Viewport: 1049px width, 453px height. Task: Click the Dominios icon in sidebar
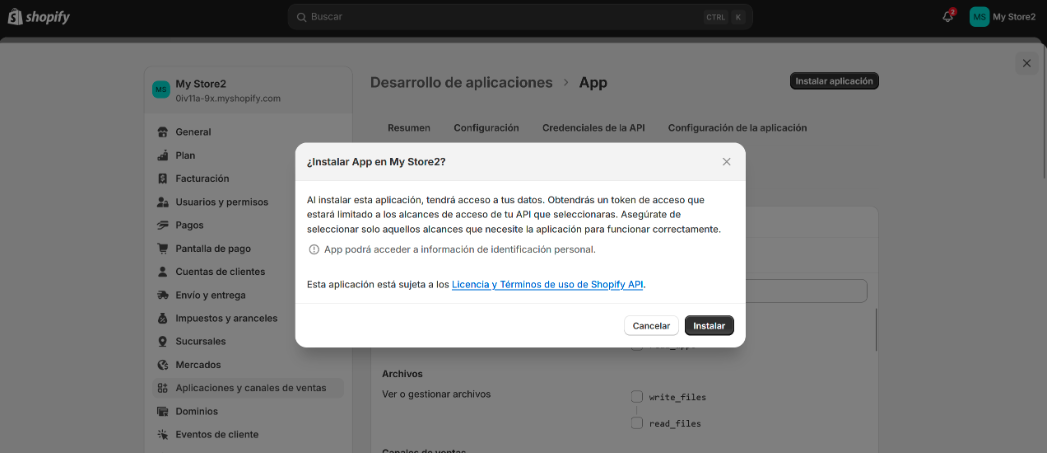click(x=162, y=411)
